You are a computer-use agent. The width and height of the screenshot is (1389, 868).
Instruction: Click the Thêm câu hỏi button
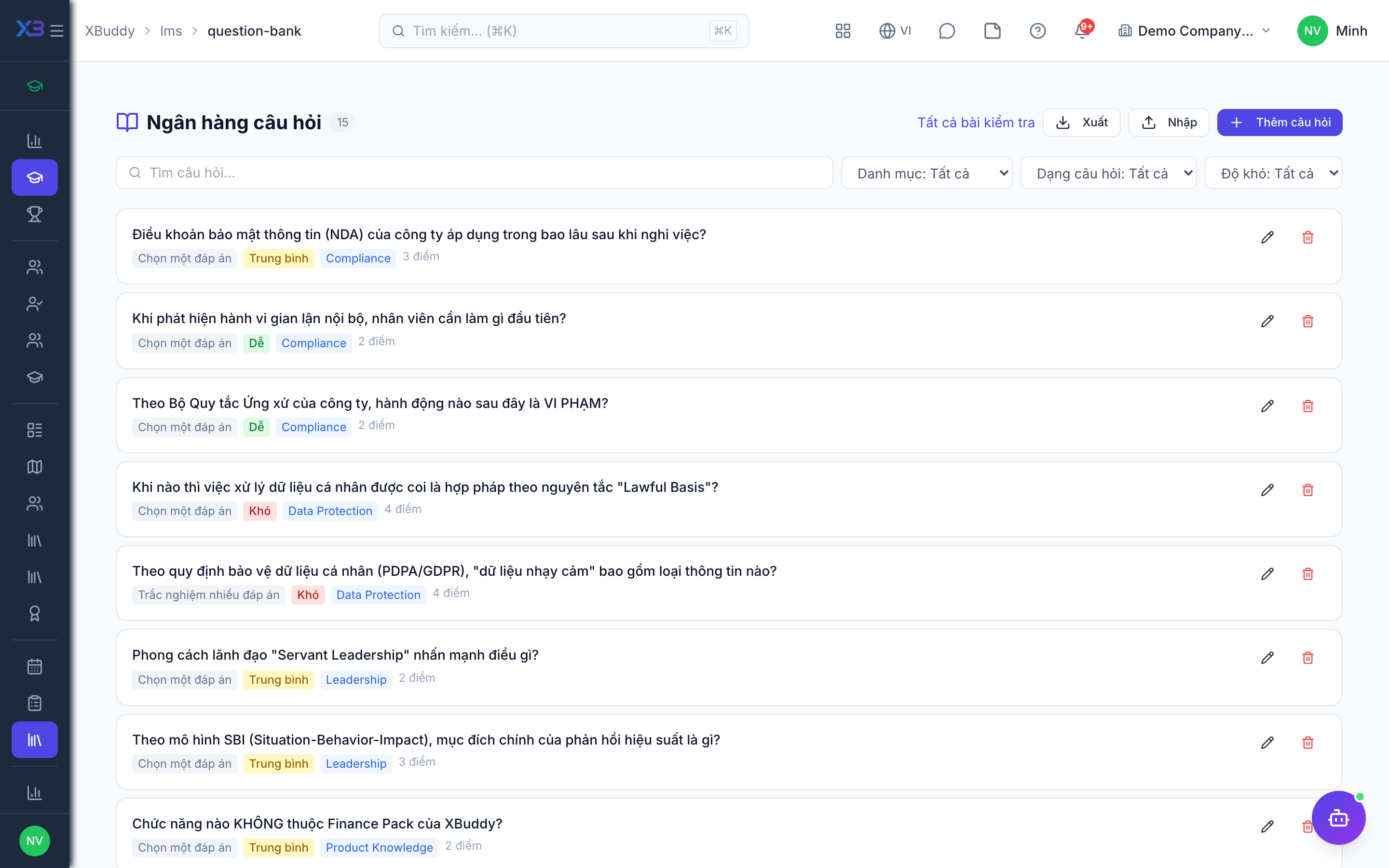coord(1280,122)
